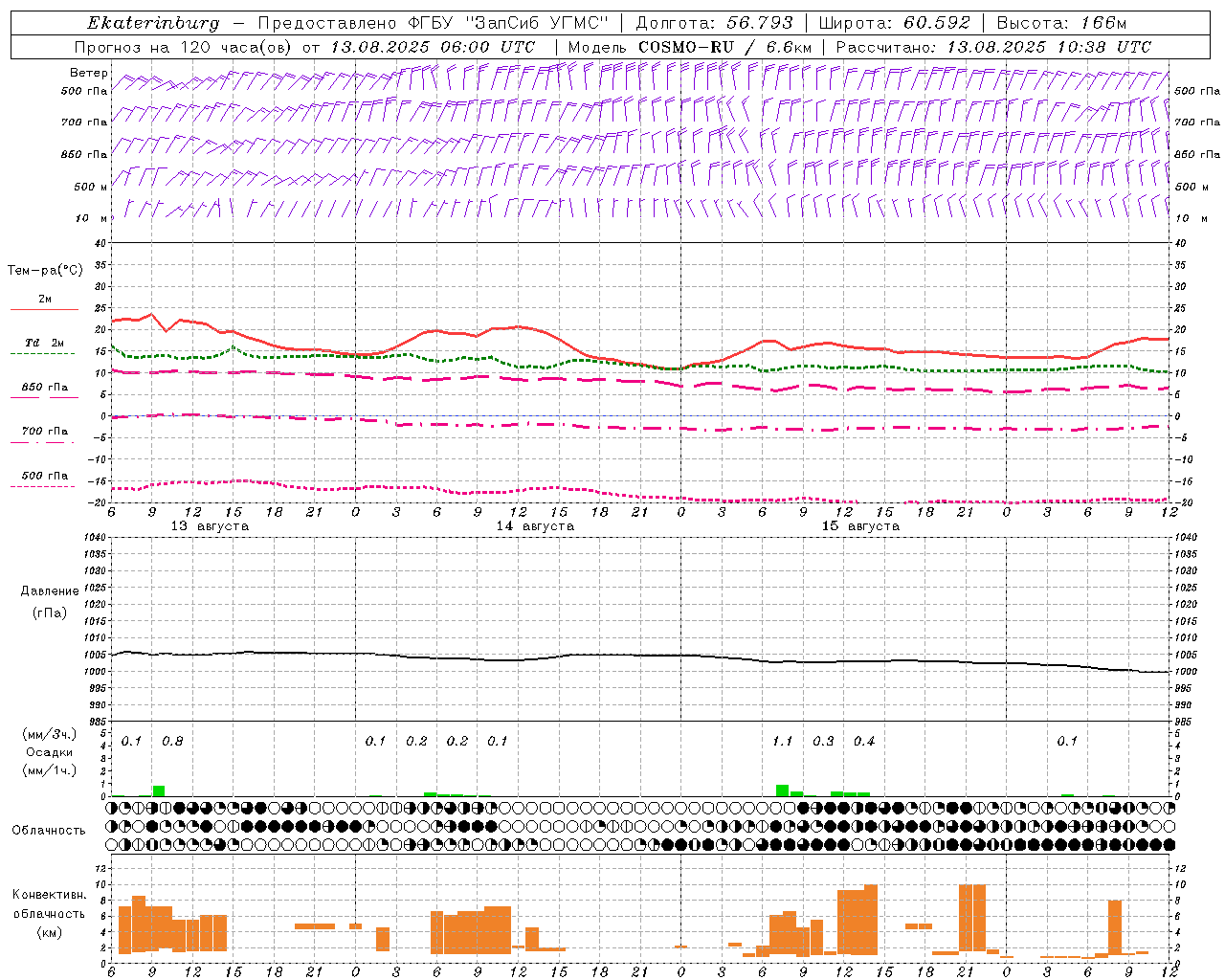The width and height of the screenshot is (1225, 980).
Task: Select forecast start time 13.08.2025 06:00 UTC
Action: [x=433, y=47]
